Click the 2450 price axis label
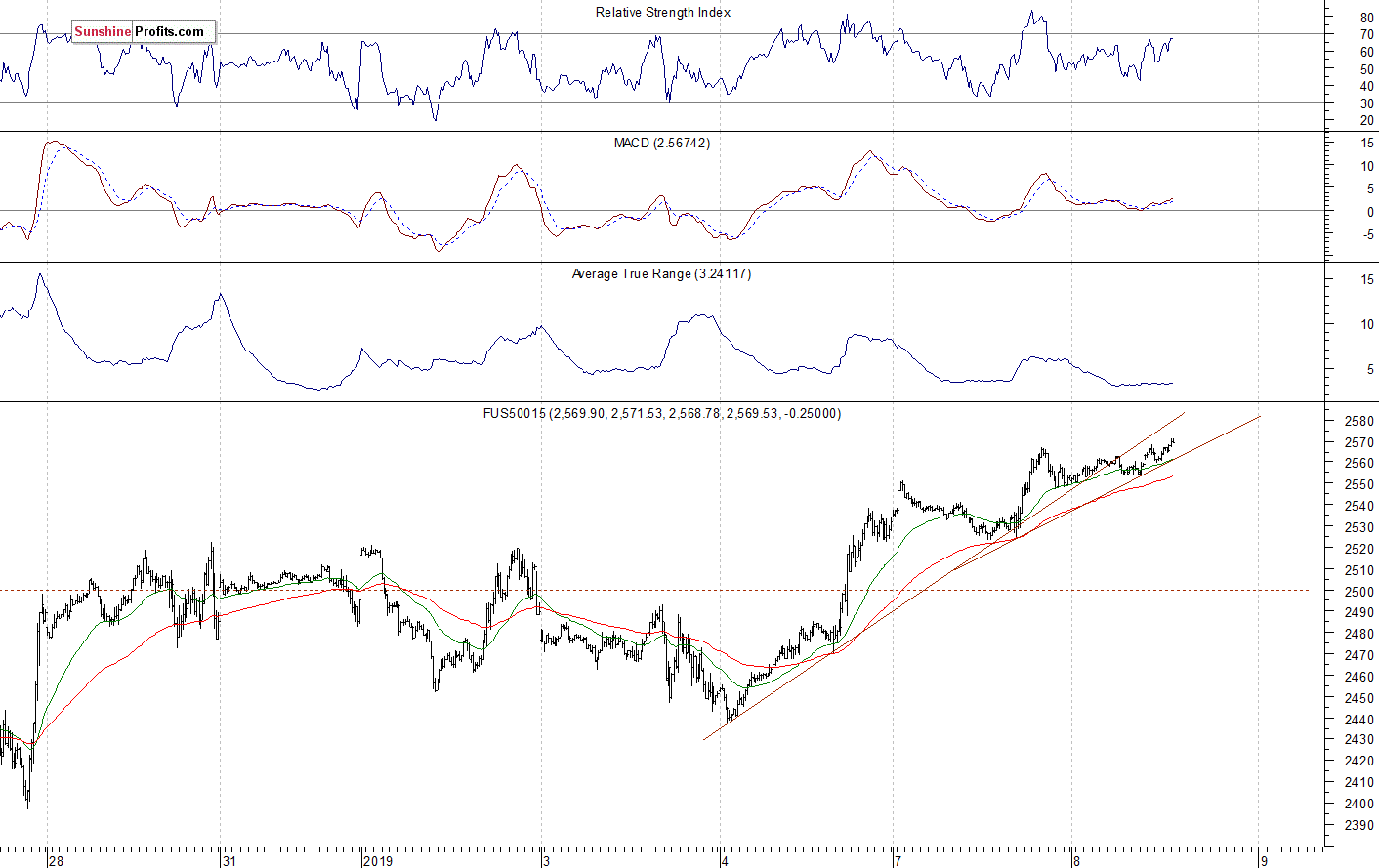 tap(1358, 697)
